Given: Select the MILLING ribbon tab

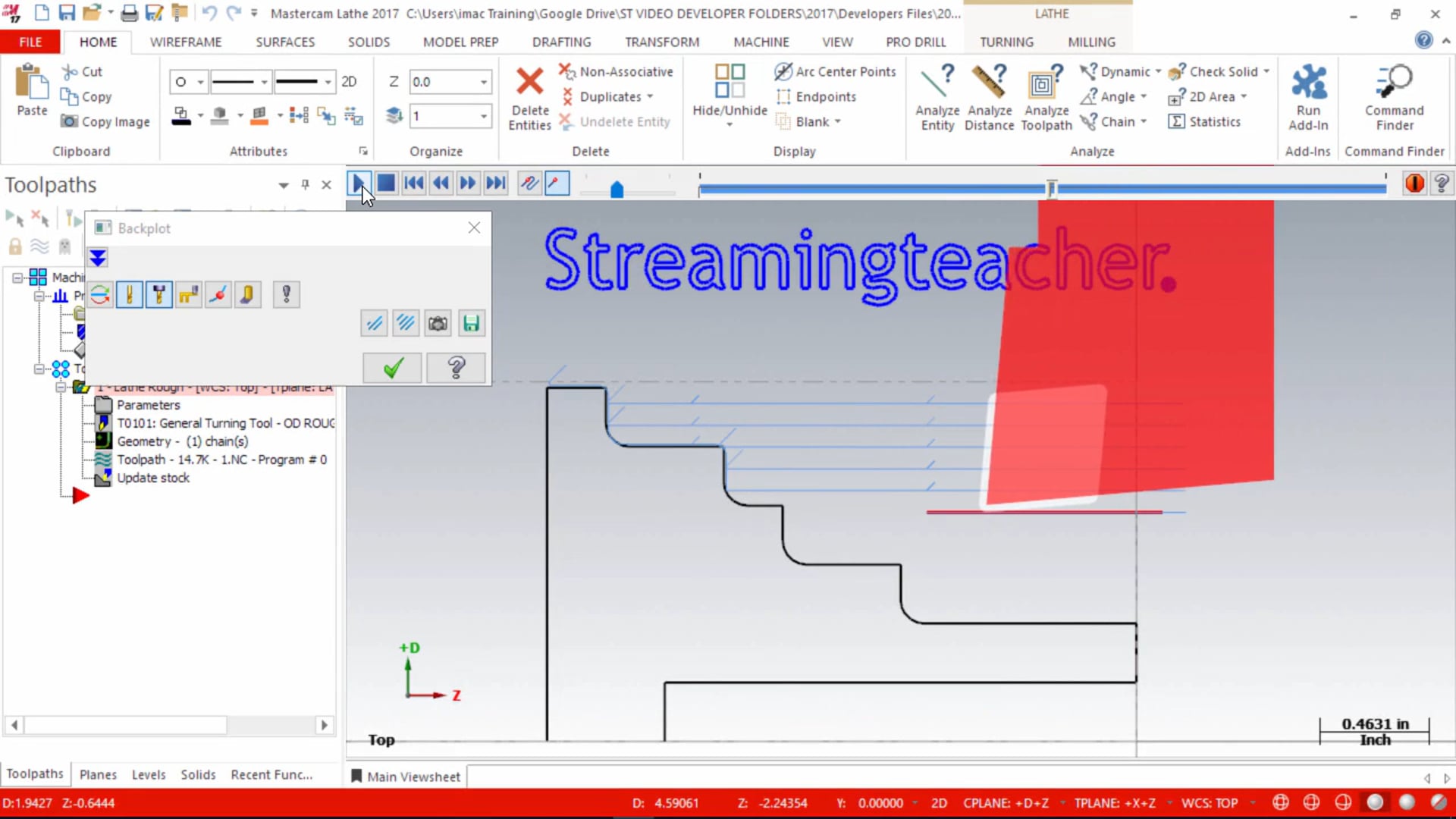Looking at the screenshot, I should pyautogui.click(x=1092, y=42).
